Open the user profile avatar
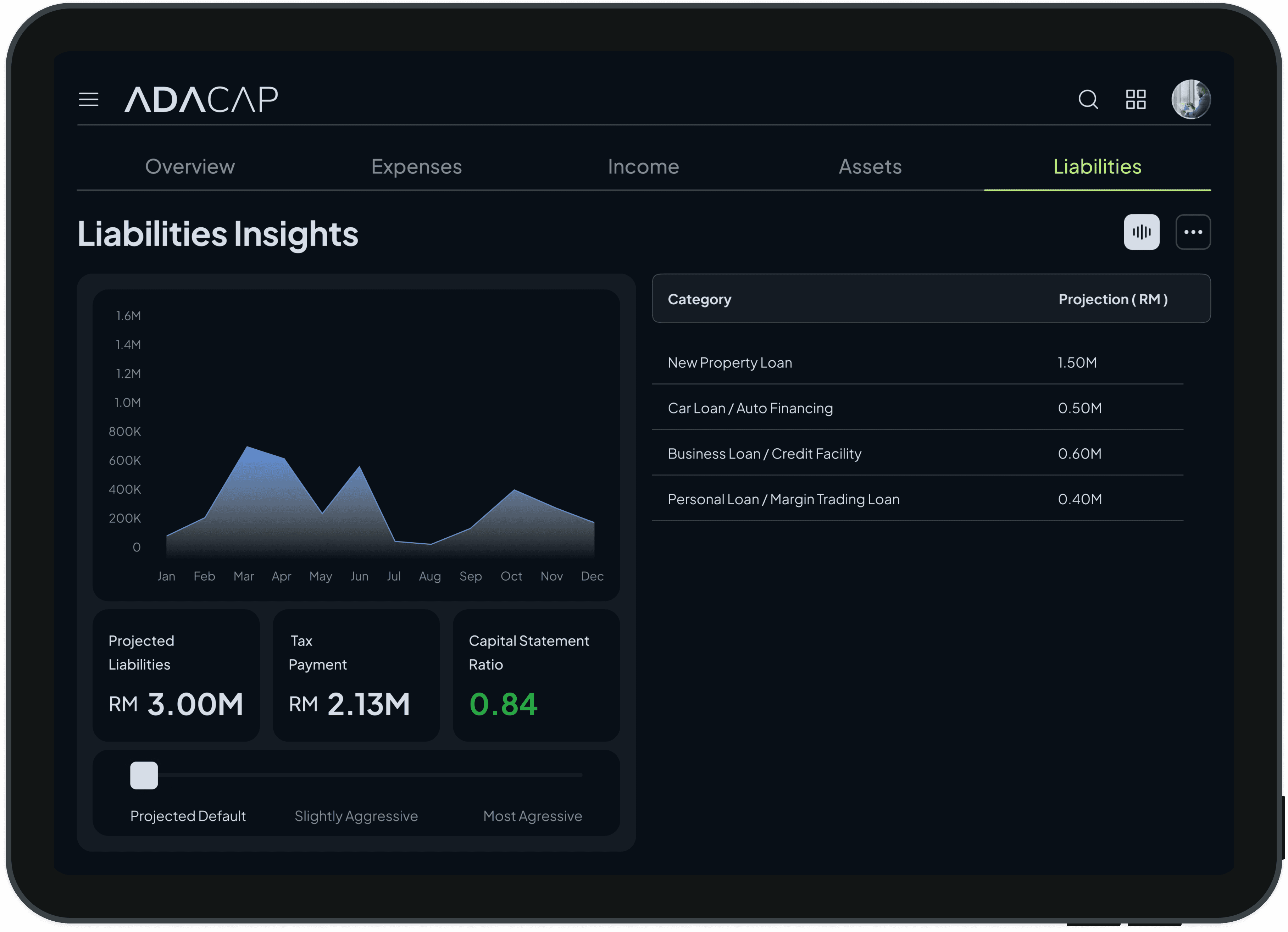1288x932 pixels. (1191, 99)
